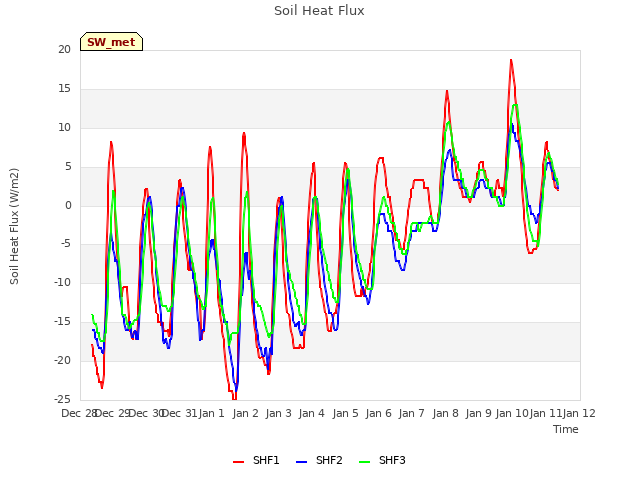Click the y-axis value 20

pyautogui.click(x=64, y=49)
